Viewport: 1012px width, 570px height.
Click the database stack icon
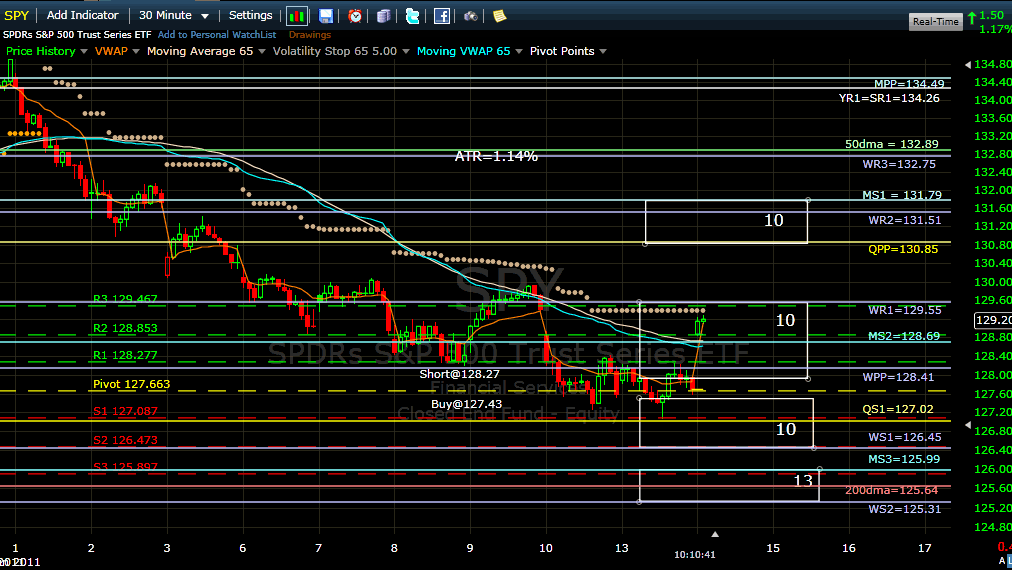coord(384,16)
